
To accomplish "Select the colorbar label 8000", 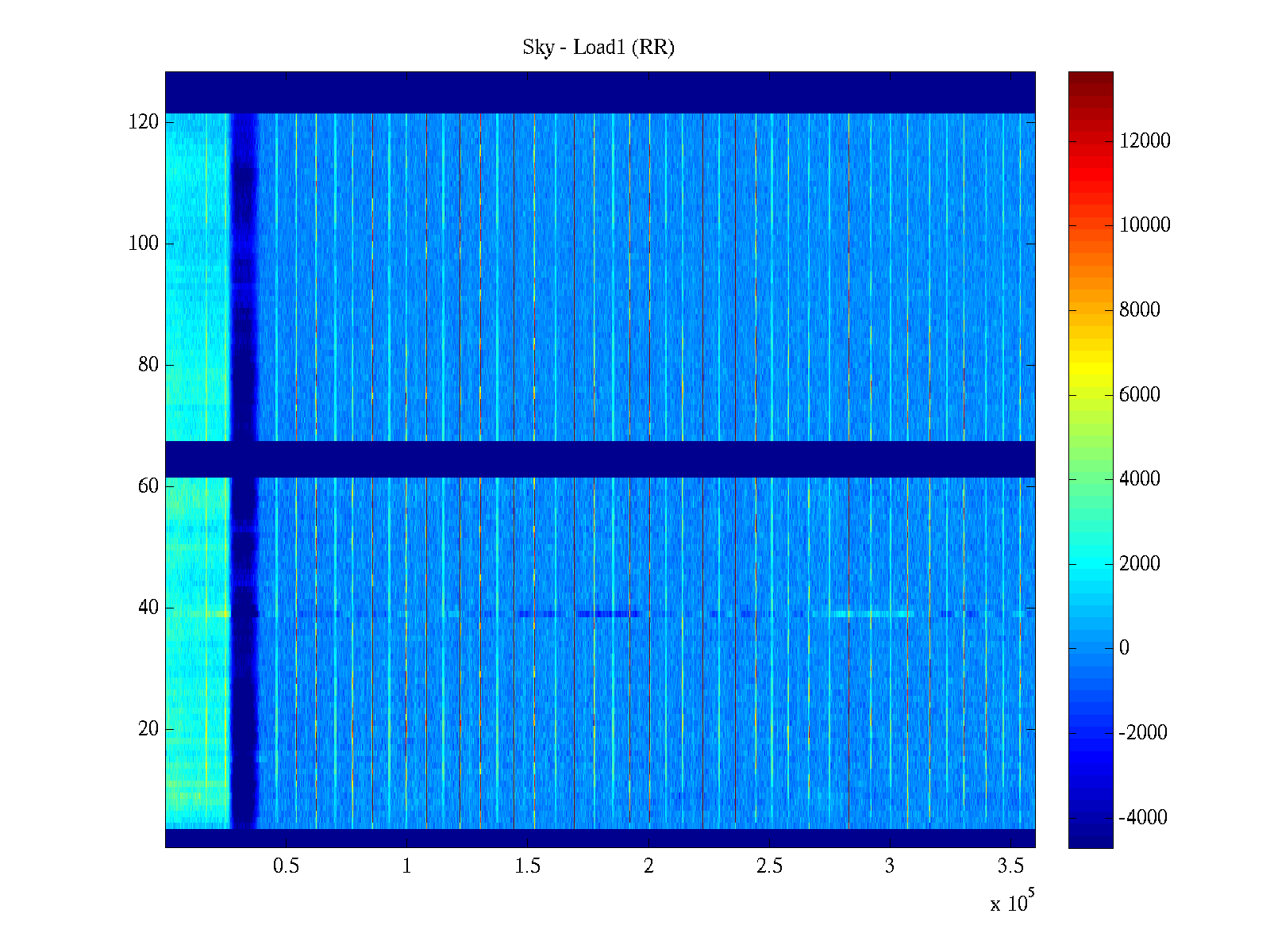I will click(1139, 310).
